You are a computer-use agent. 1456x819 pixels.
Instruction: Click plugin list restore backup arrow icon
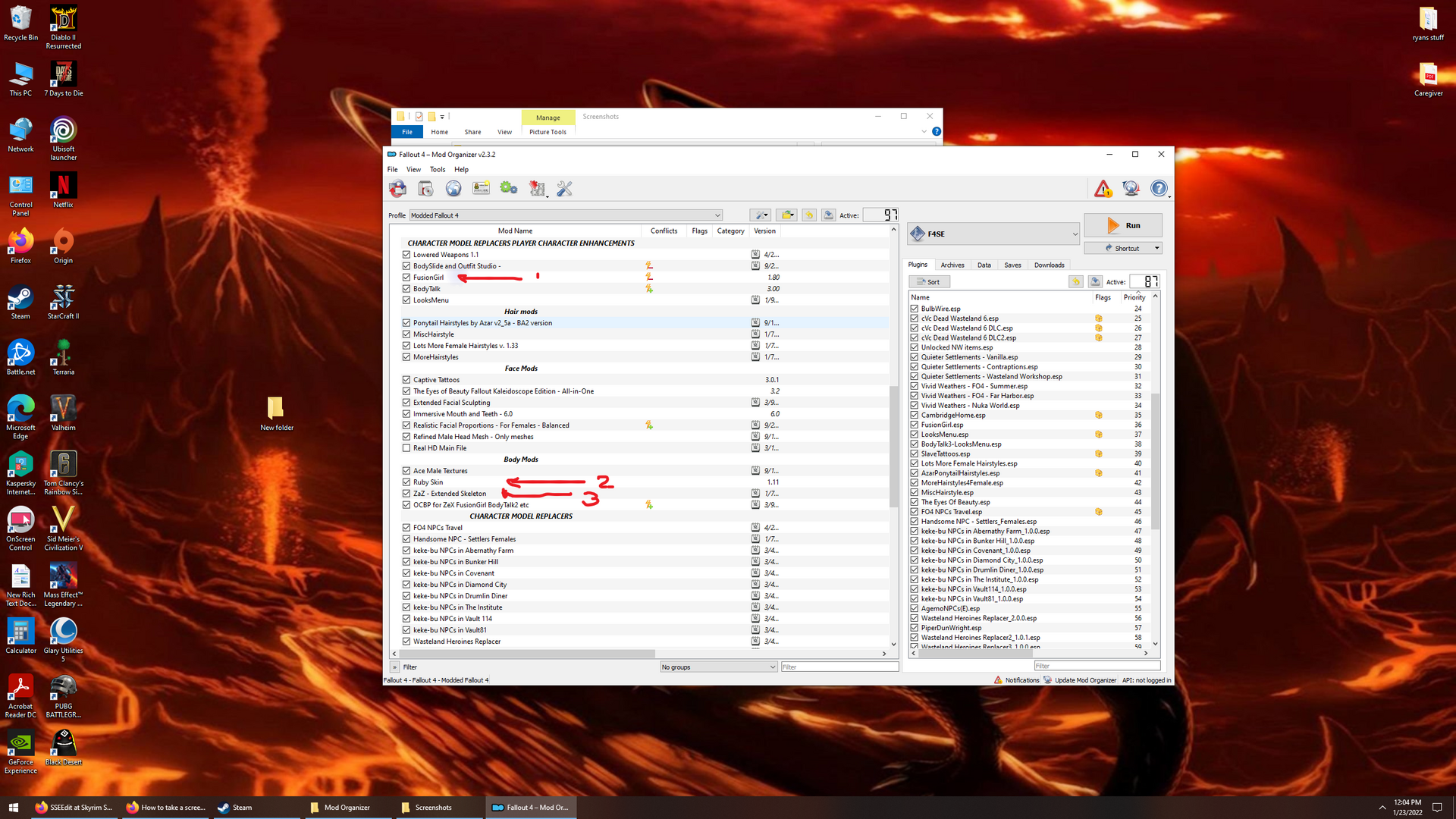click(1075, 282)
